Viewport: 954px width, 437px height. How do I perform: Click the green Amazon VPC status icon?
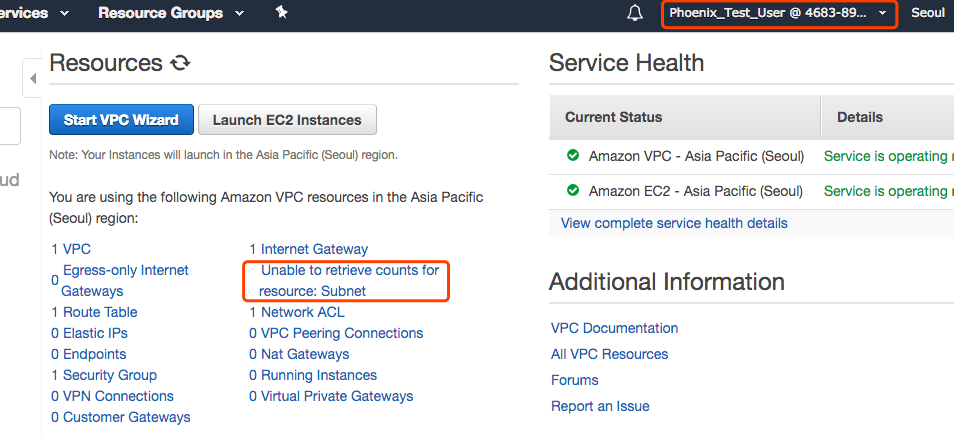573,156
